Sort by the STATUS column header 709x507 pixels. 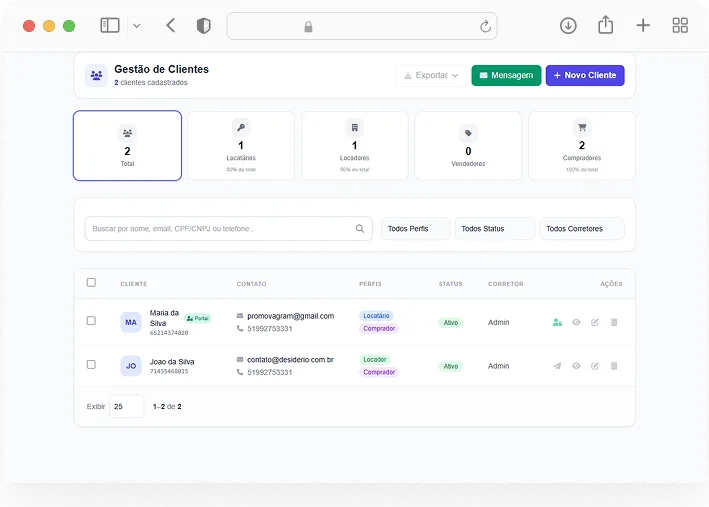(x=450, y=284)
